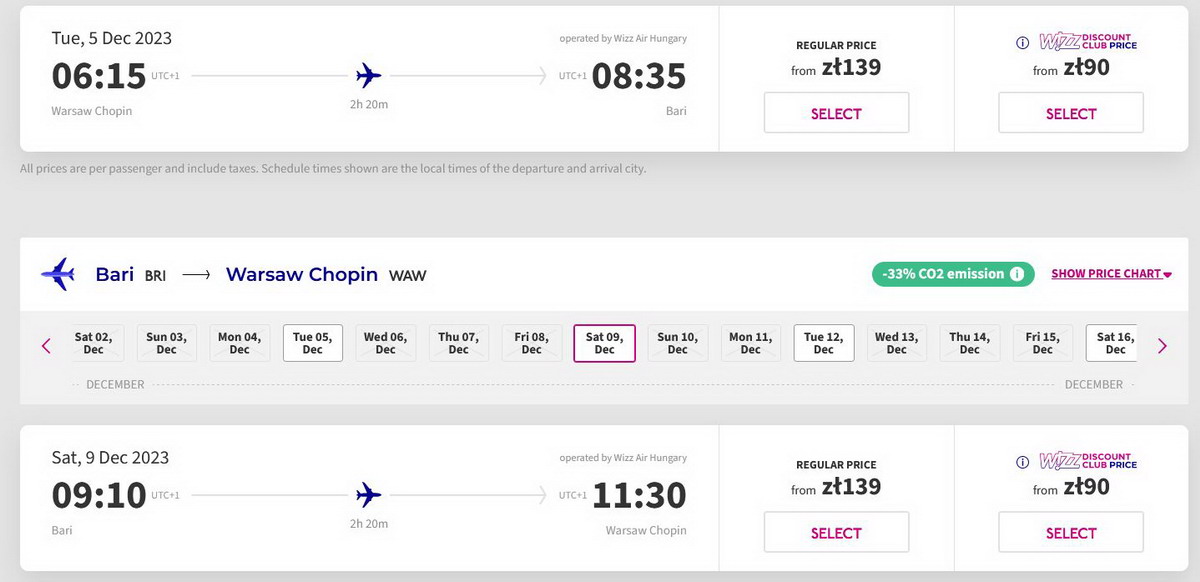1200x582 pixels.
Task: Select Wizz Discount Club price for Saturday flight
Action: [1071, 532]
